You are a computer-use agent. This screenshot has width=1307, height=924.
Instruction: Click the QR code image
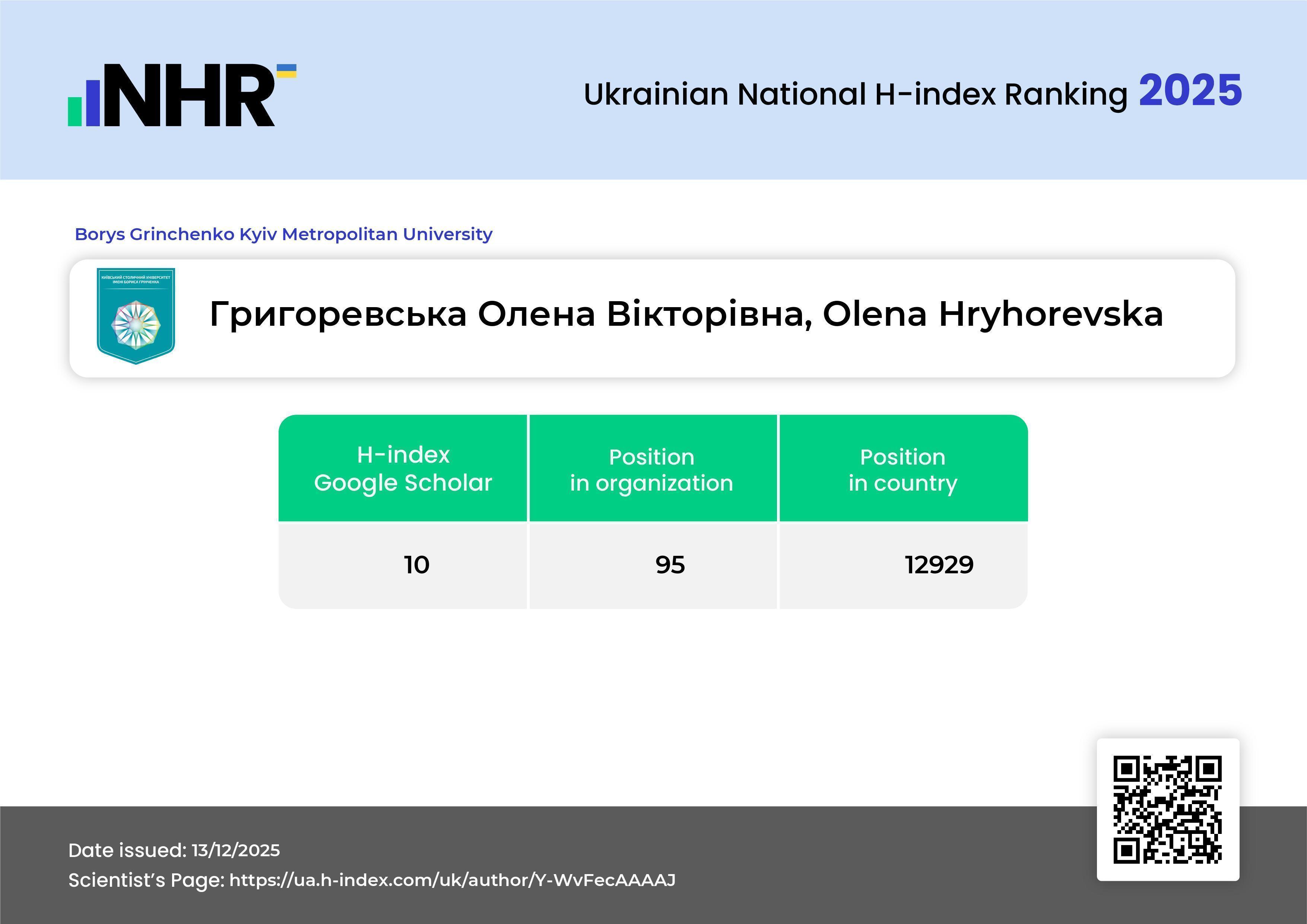tap(1168, 809)
